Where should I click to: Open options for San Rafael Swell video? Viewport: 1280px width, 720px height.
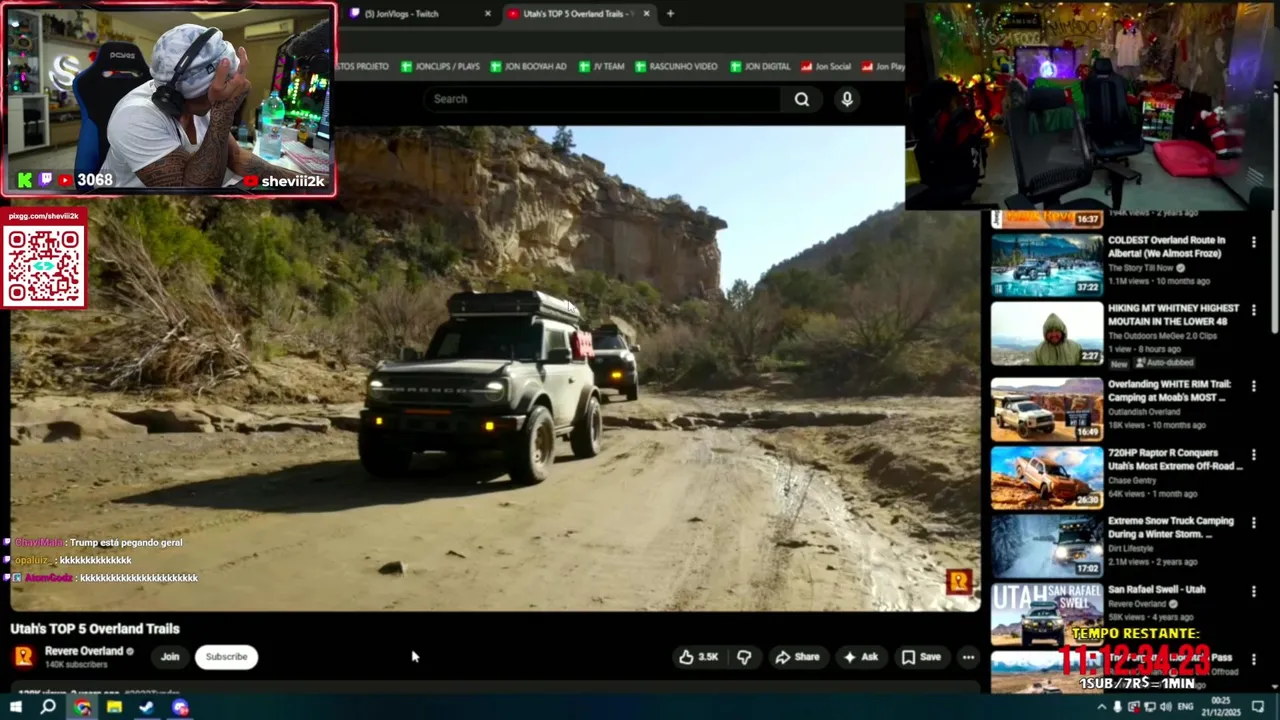pos(1253,591)
